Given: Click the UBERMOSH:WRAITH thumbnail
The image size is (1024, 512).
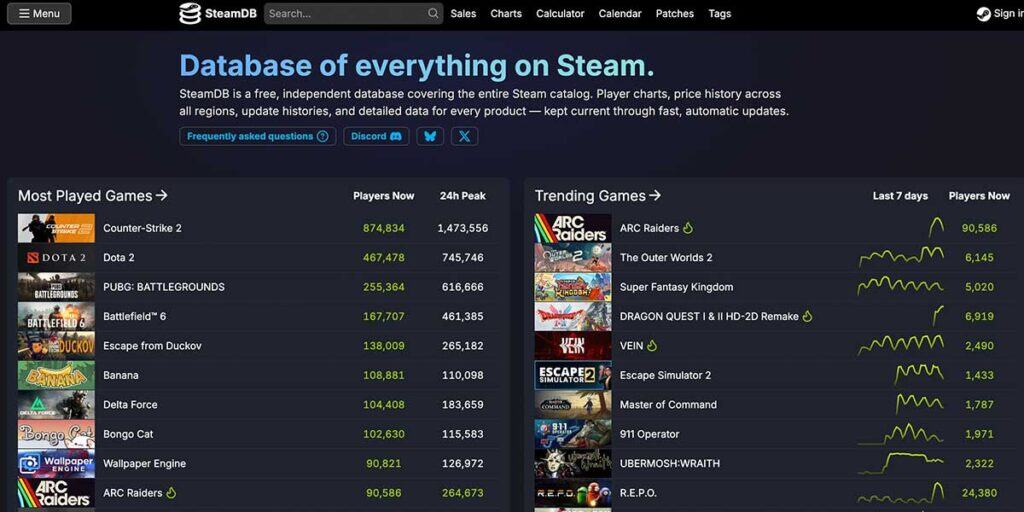Looking at the screenshot, I should 573,464.
